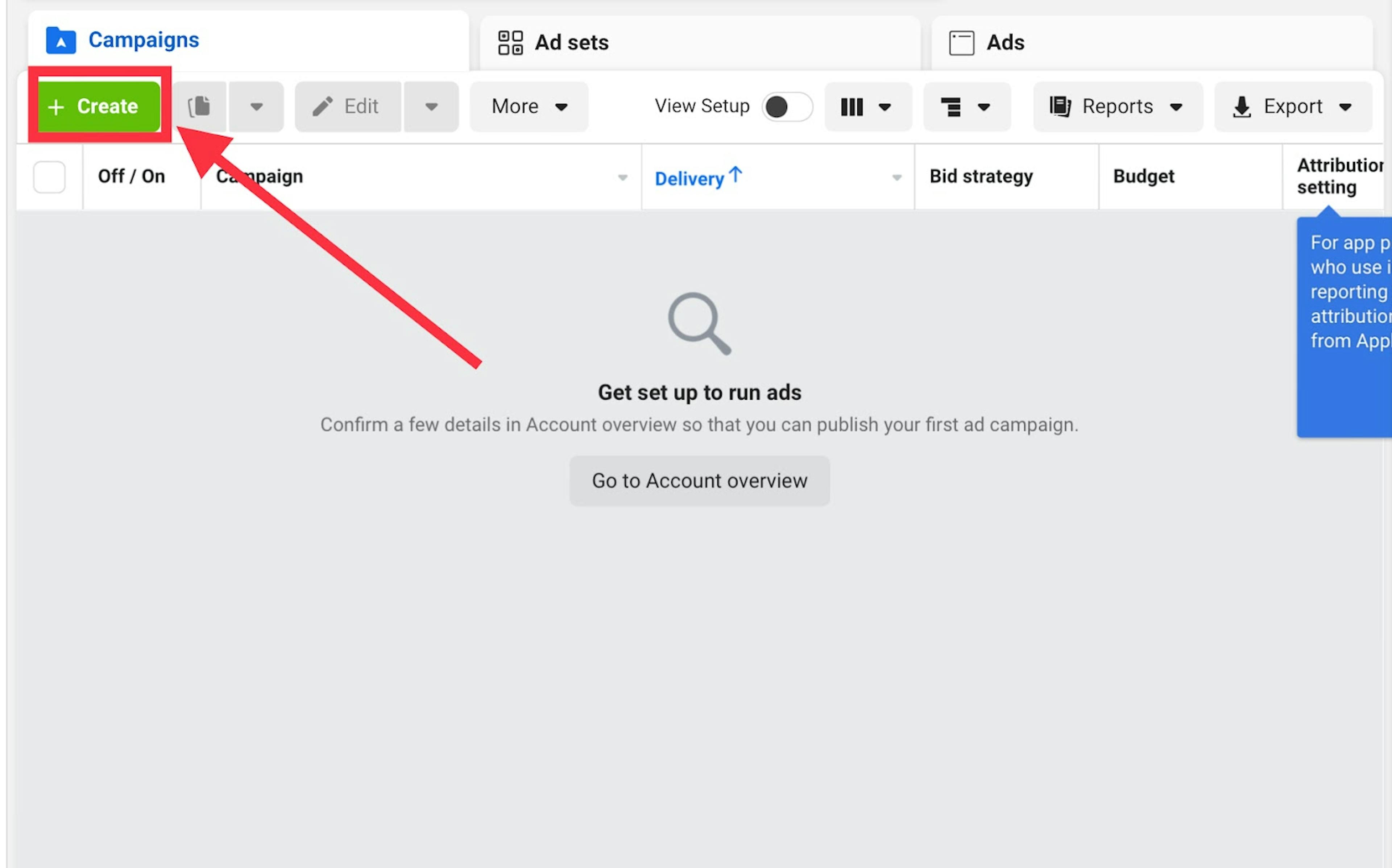1392x868 pixels.
Task: Switch to the Ad sets tab
Action: pos(571,42)
